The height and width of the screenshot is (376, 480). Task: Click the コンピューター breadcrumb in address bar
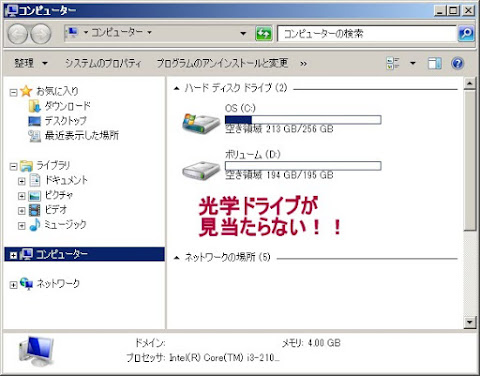coord(117,33)
